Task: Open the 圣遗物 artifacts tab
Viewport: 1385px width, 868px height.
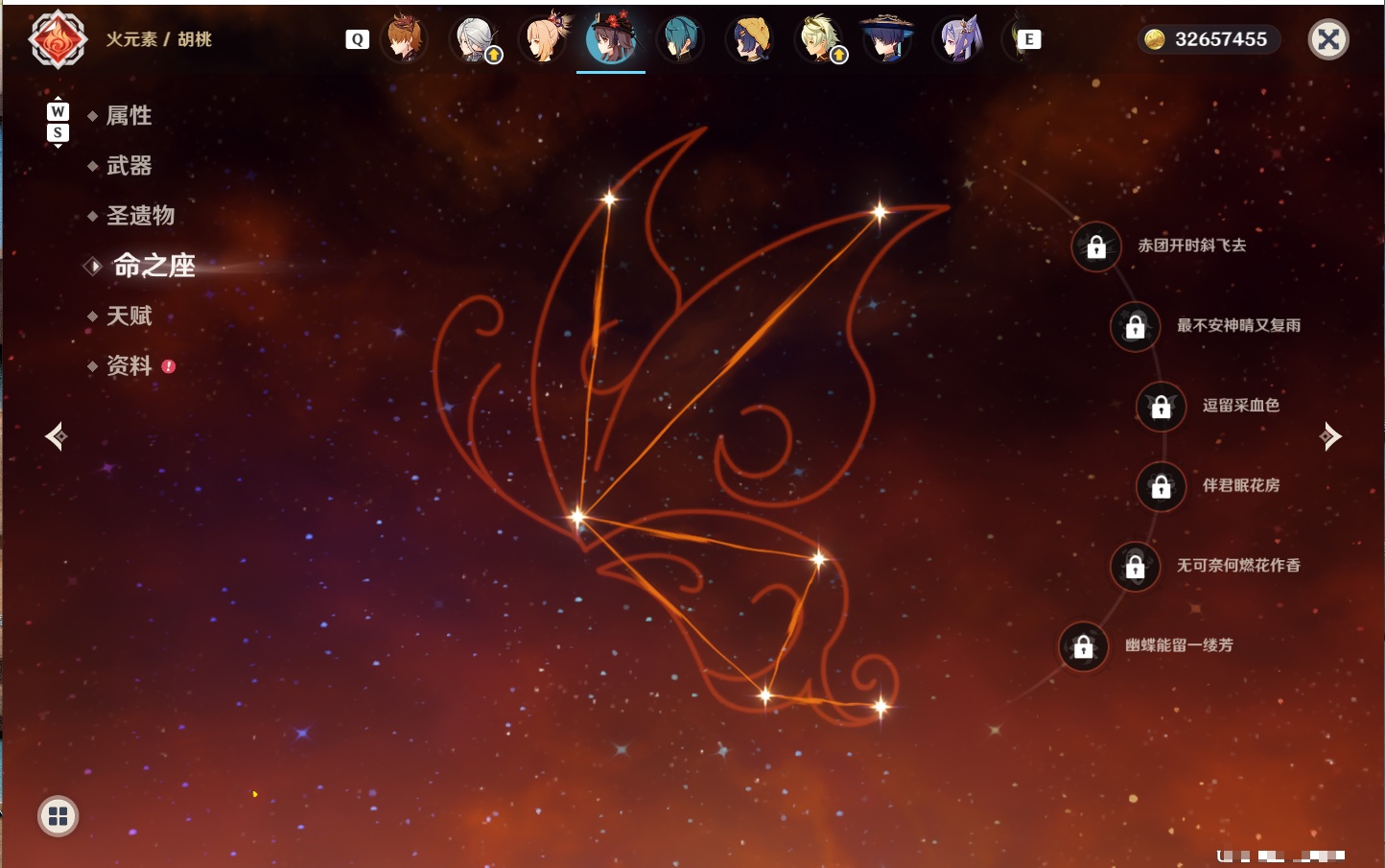Action: [140, 216]
